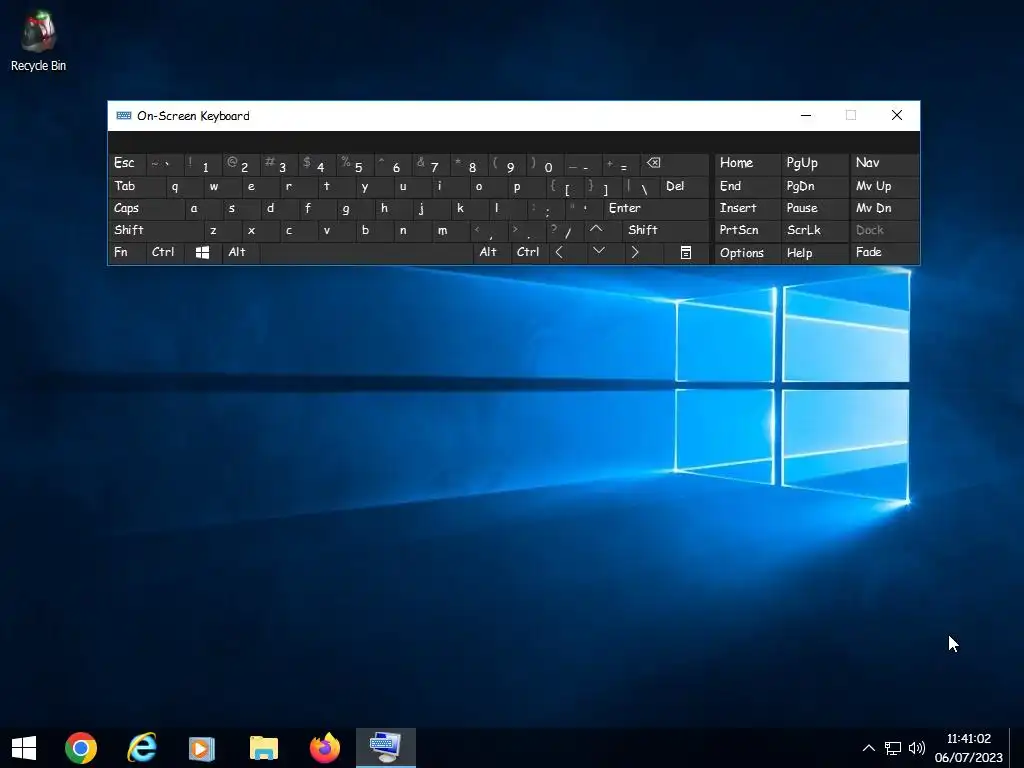Click the number 5 key
Screen dimensions: 1024x768
click(x=355, y=163)
